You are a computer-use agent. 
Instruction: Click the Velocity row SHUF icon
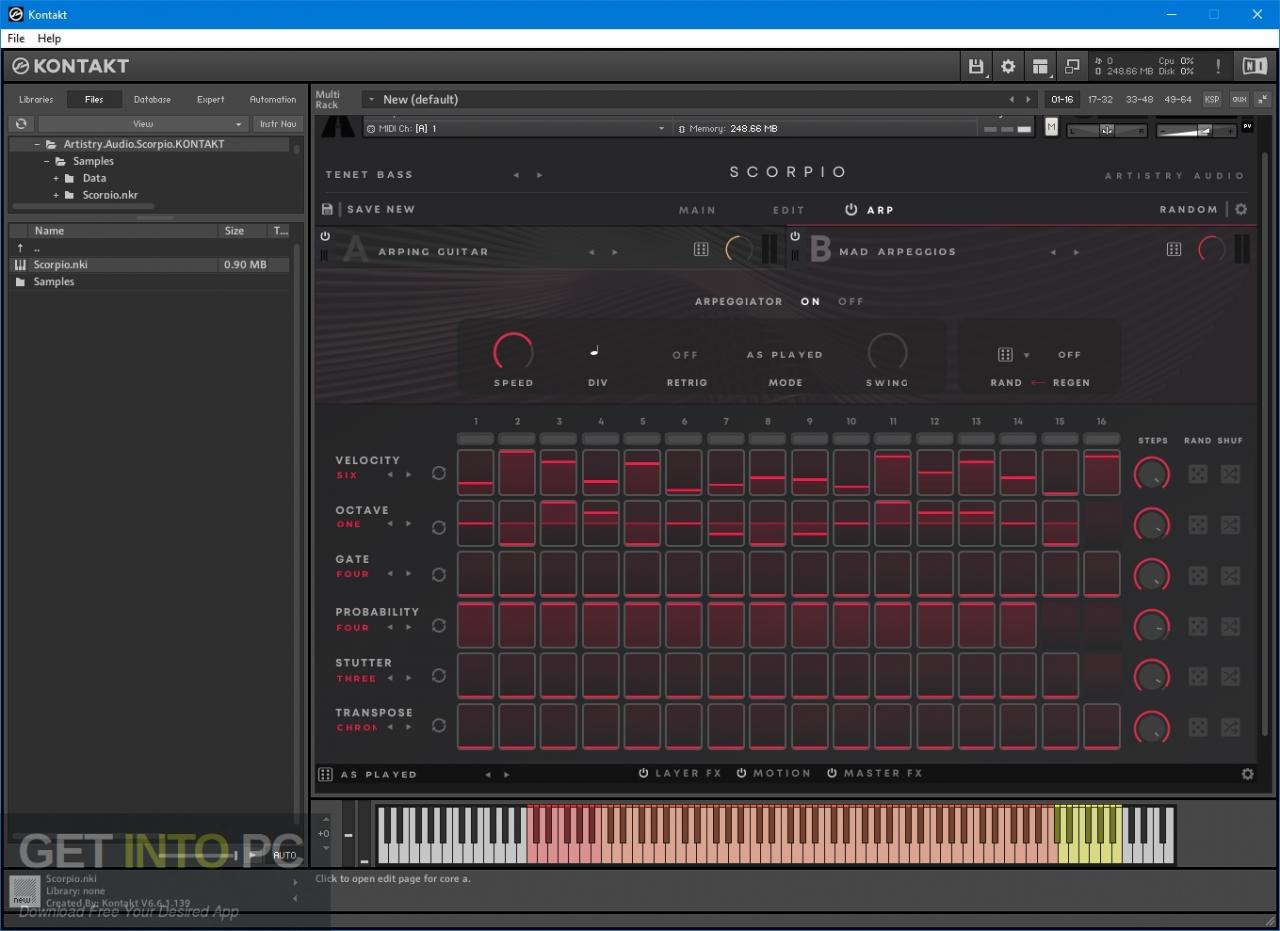tap(1230, 474)
